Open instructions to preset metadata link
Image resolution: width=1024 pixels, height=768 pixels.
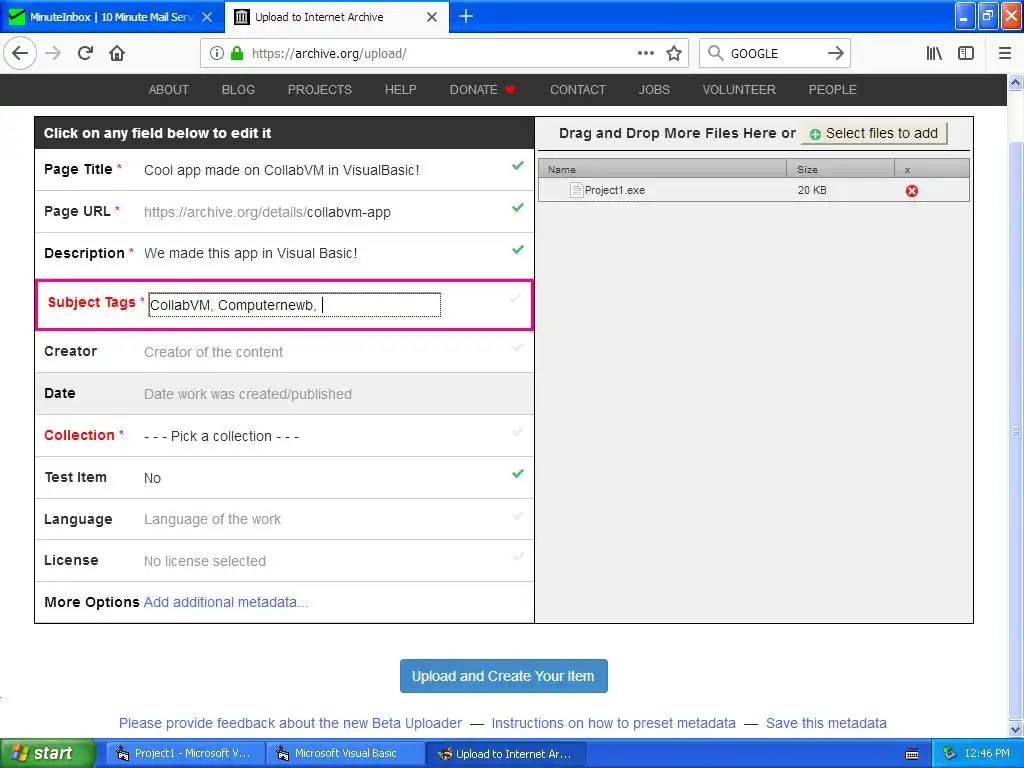[x=613, y=724]
